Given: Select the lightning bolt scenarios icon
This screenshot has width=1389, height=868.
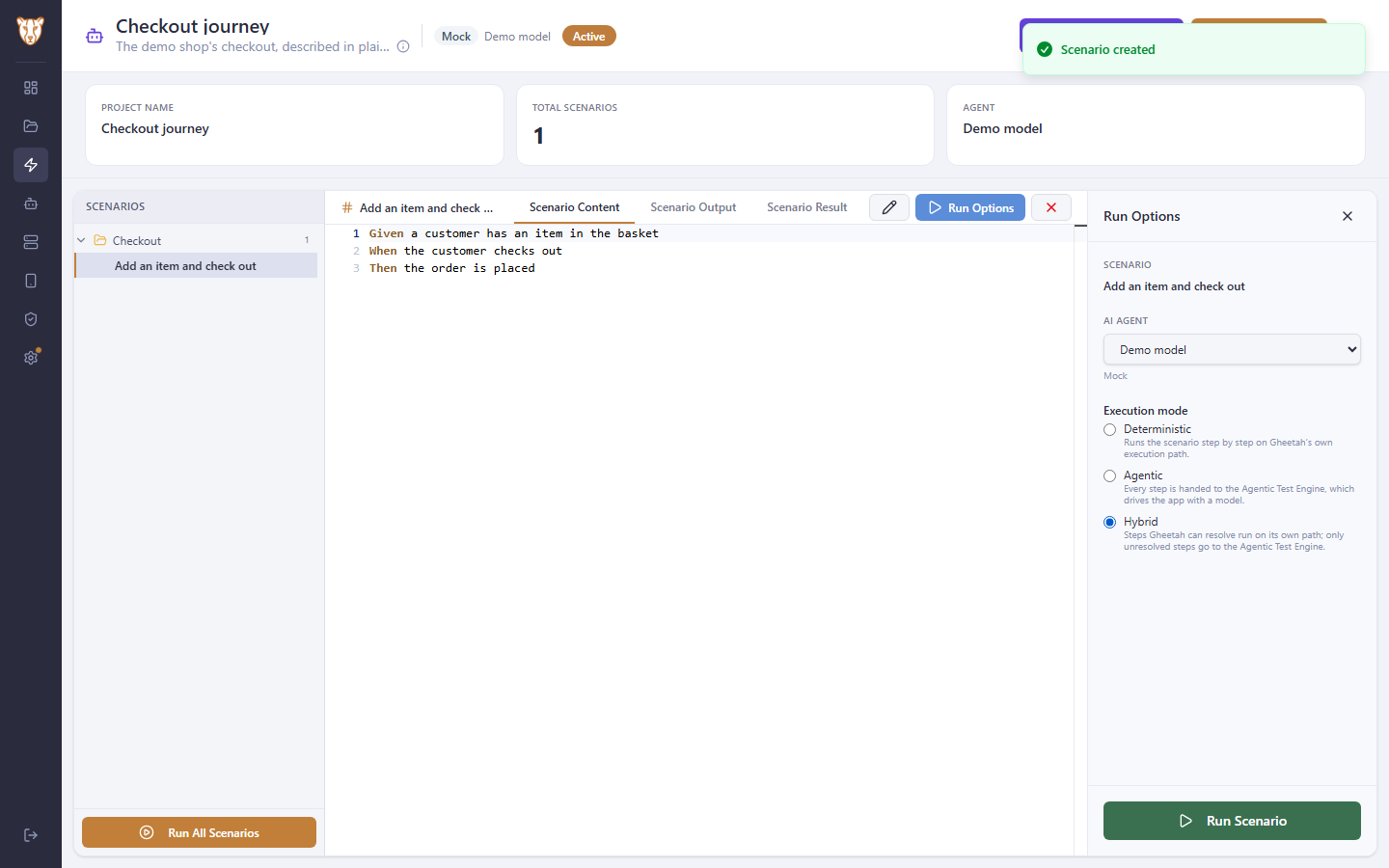Looking at the screenshot, I should point(31,165).
